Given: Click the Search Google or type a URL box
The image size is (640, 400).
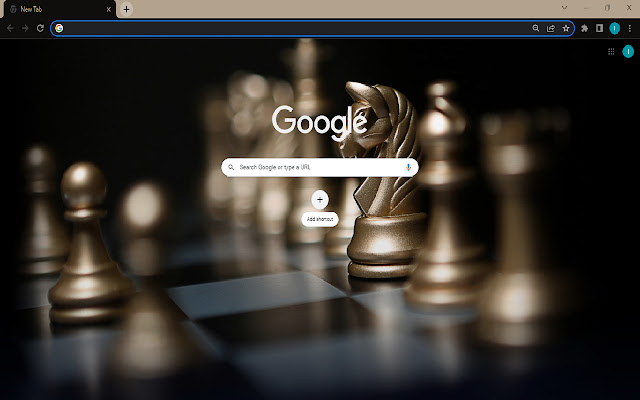Looking at the screenshot, I should pyautogui.click(x=320, y=167).
